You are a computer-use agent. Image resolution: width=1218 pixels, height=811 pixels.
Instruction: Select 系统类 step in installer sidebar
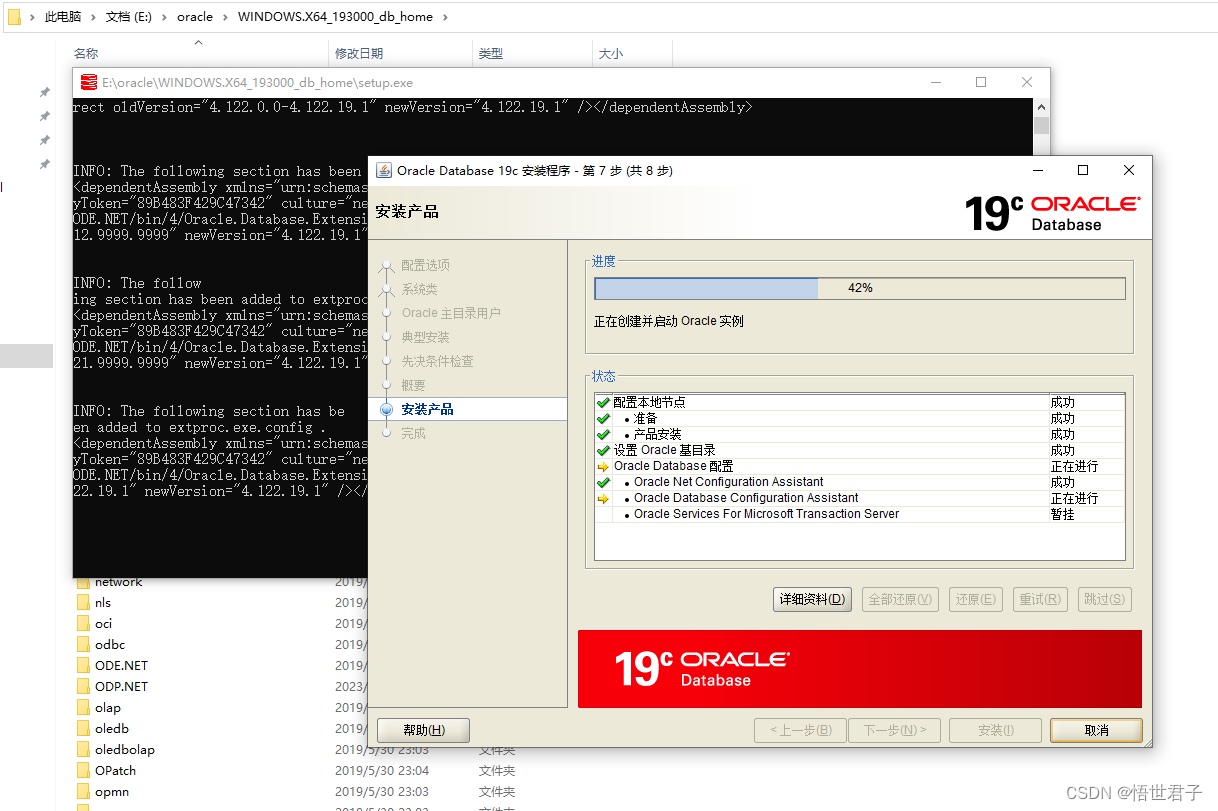tap(419, 289)
